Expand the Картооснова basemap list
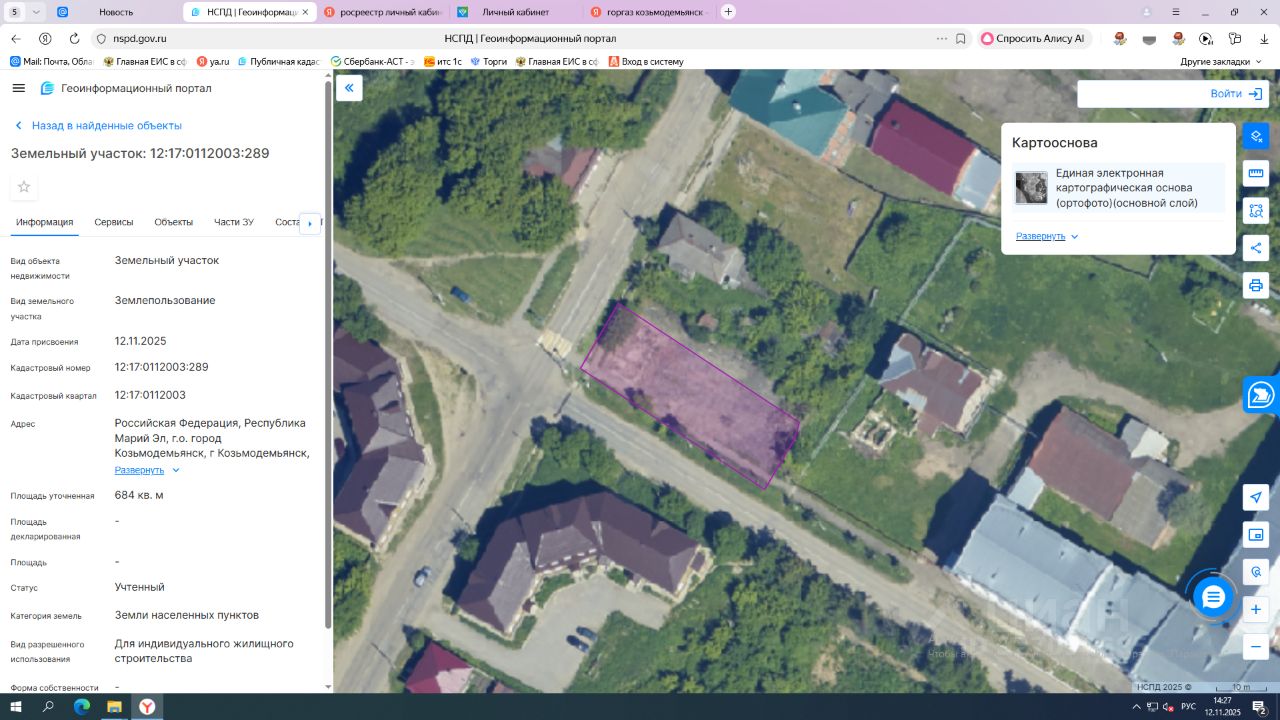This screenshot has height=720, width=1280. click(1047, 236)
